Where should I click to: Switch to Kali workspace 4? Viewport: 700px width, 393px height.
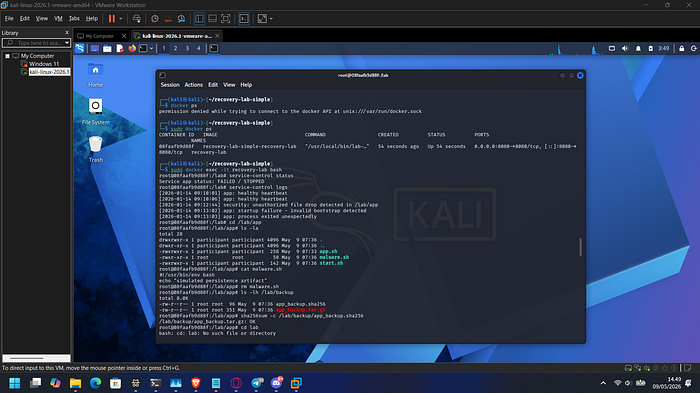(x=199, y=48)
